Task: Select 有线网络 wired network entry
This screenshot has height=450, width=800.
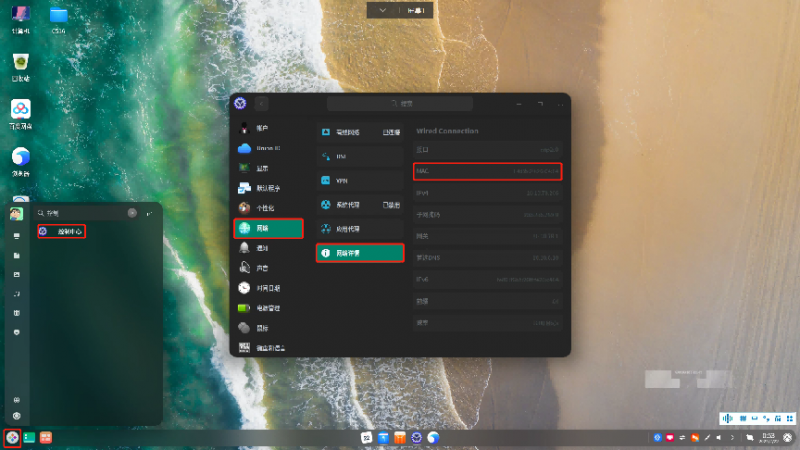Action: point(360,132)
